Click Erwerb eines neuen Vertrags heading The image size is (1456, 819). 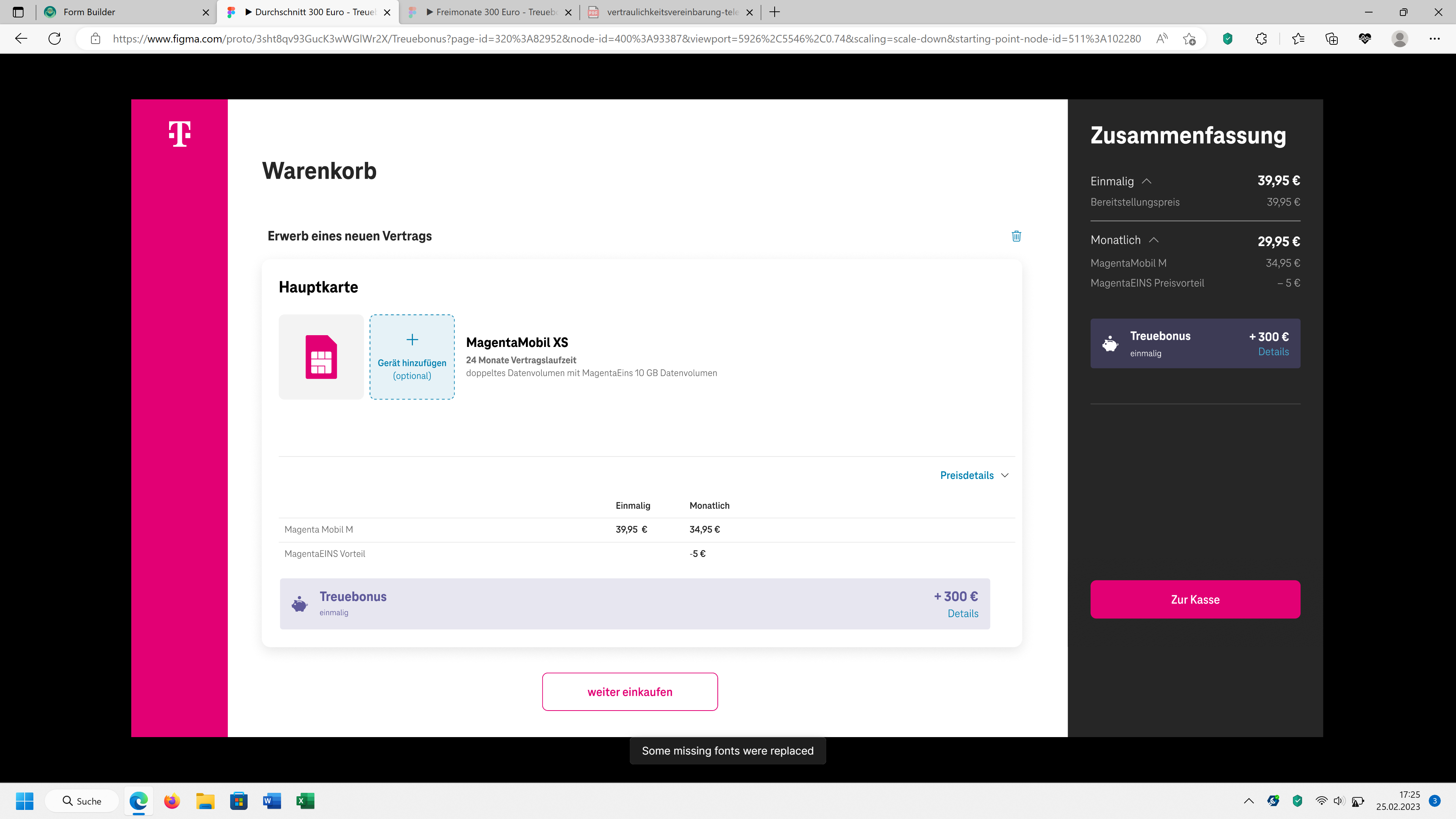pyautogui.click(x=349, y=236)
